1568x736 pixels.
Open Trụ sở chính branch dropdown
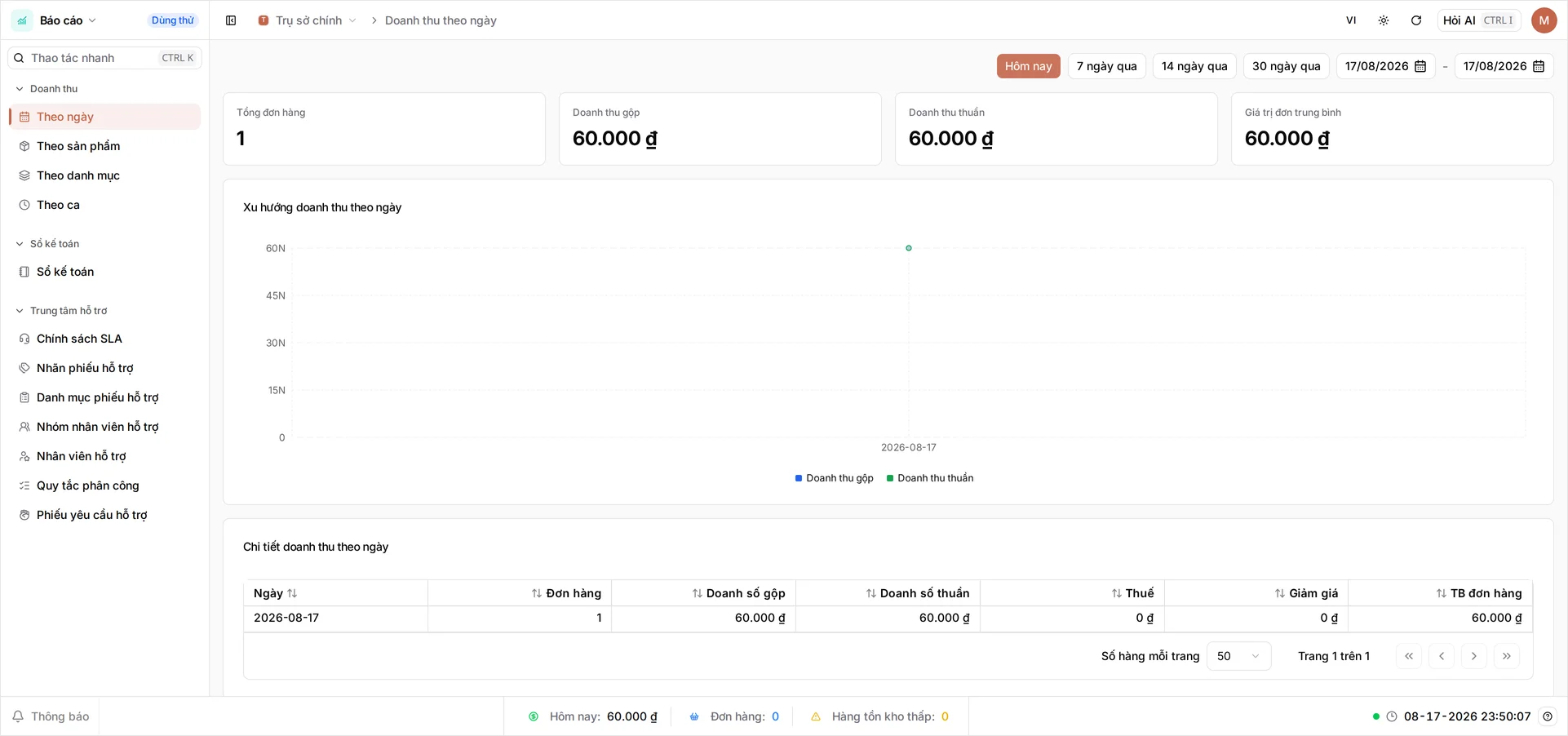pyautogui.click(x=308, y=20)
